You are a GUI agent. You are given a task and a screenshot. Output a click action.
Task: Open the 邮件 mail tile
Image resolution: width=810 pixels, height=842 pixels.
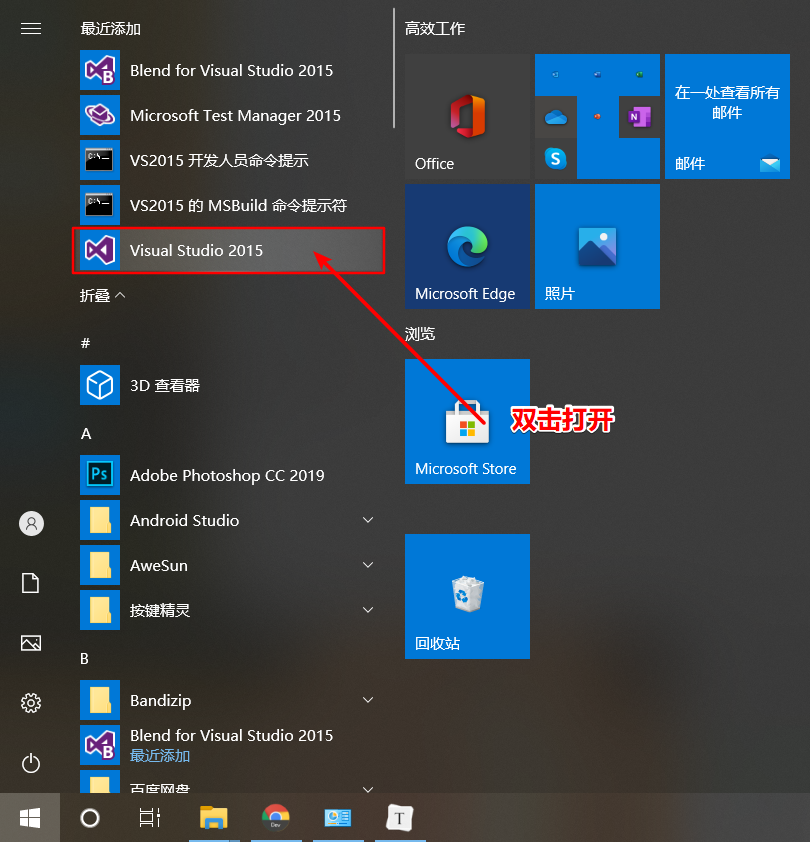point(727,117)
